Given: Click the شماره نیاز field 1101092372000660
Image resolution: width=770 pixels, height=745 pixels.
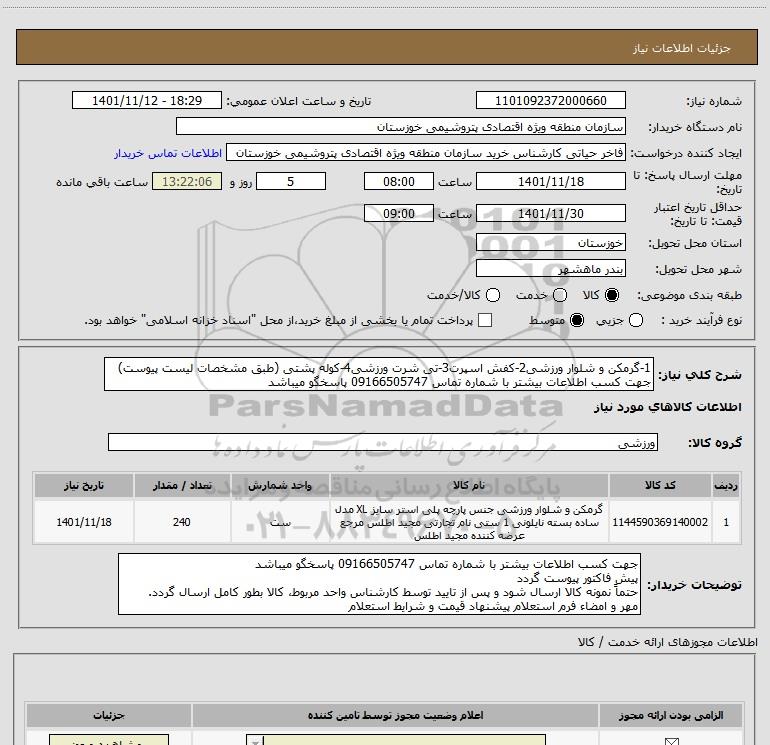Looking at the screenshot, I should (550, 100).
